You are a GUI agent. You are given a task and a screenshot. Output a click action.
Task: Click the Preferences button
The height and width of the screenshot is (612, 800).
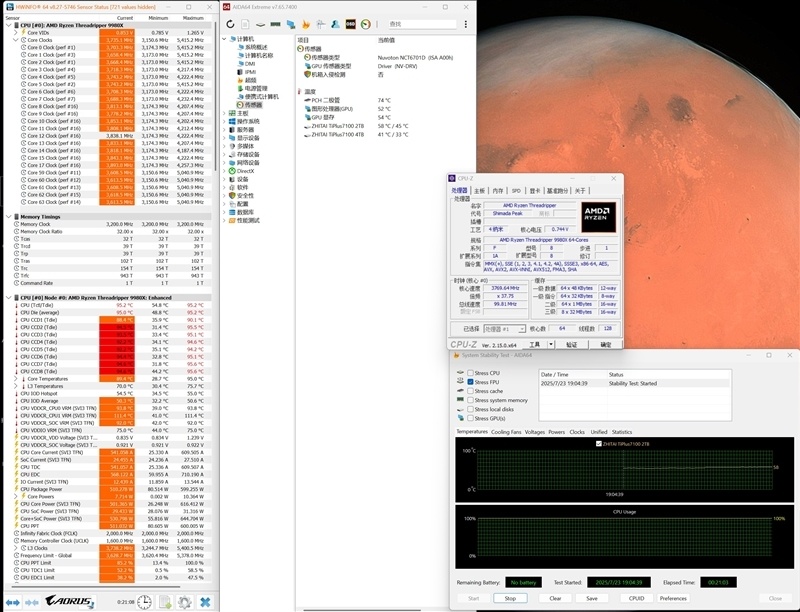click(673, 598)
